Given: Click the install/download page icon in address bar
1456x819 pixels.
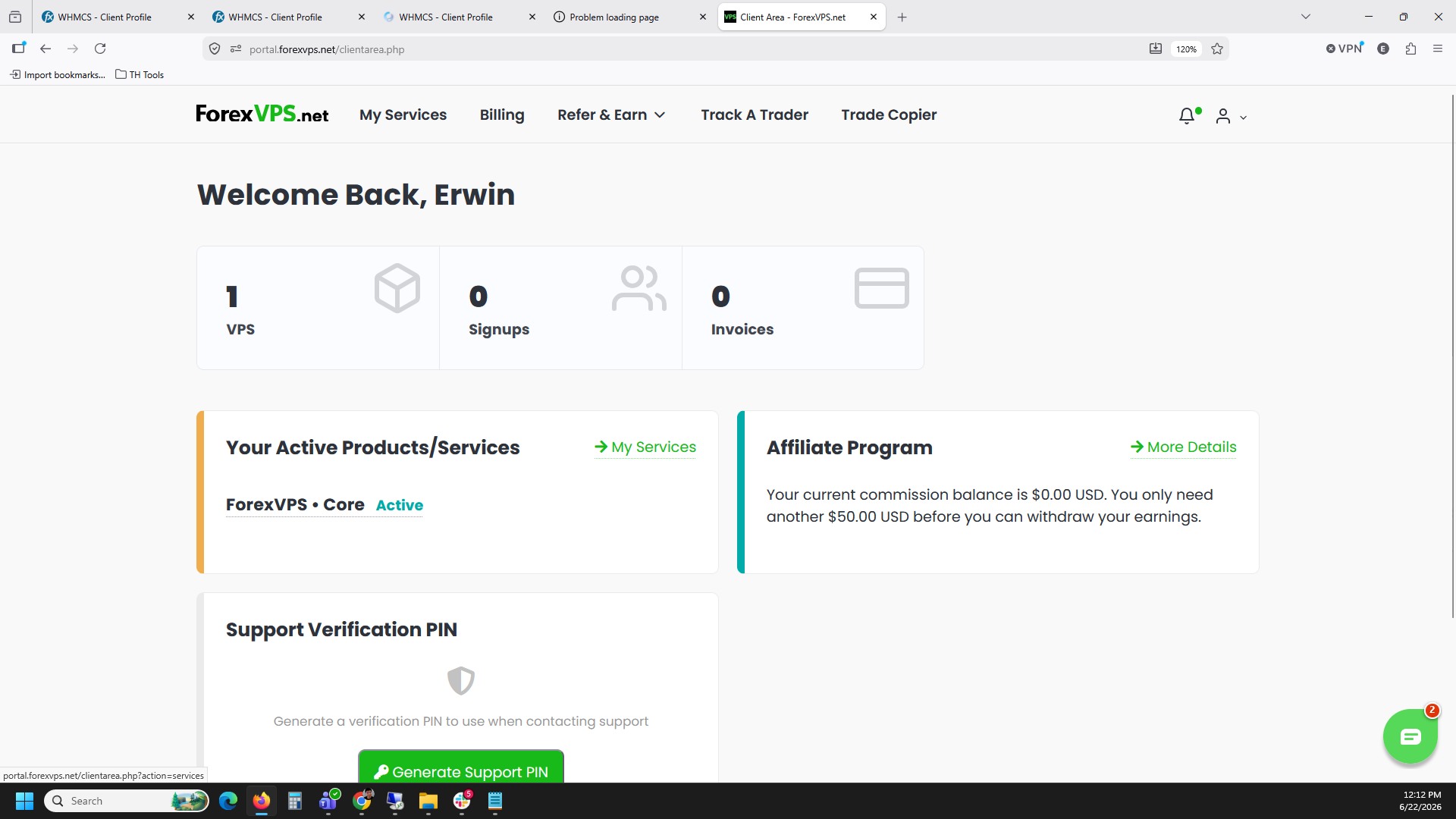Looking at the screenshot, I should [x=1155, y=49].
